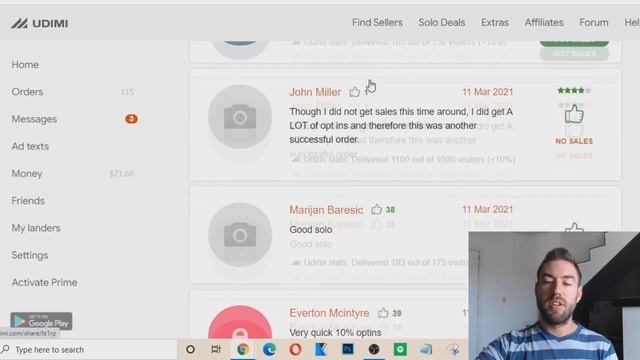
Task: Click 'Very quick 10% optins' review text
Action: 336,333
